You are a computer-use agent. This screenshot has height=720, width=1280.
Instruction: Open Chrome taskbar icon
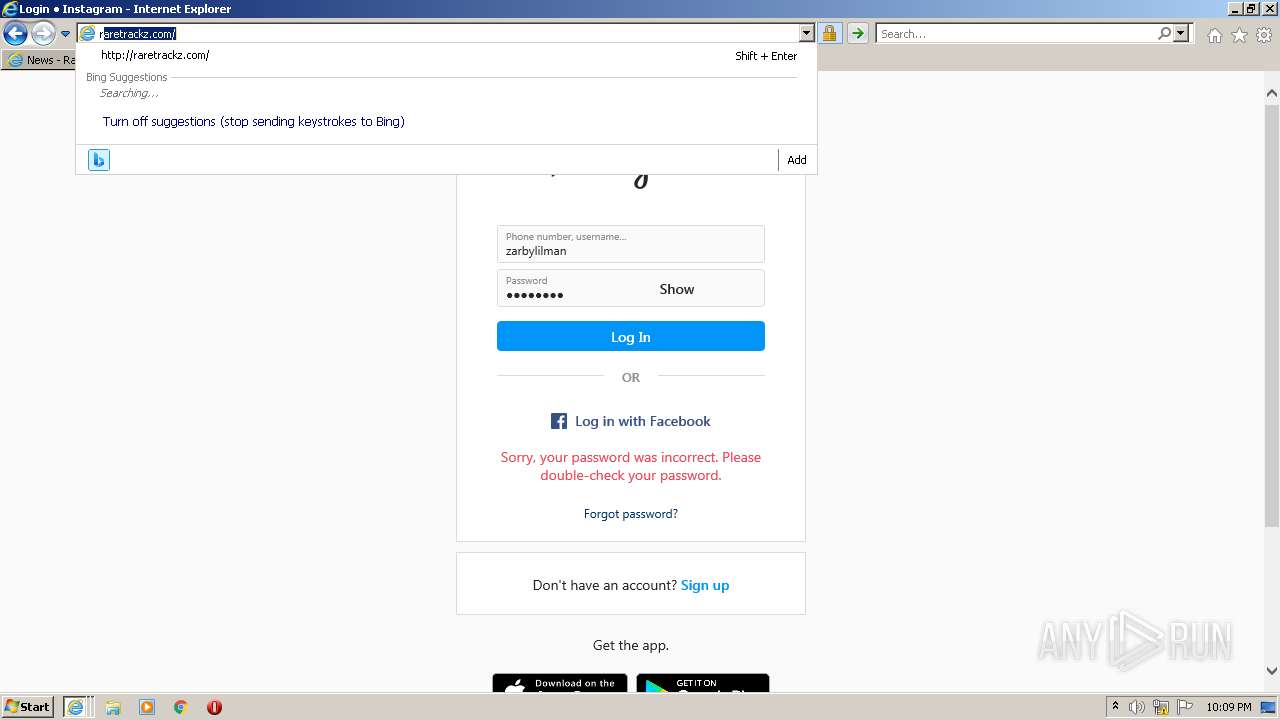pos(181,707)
